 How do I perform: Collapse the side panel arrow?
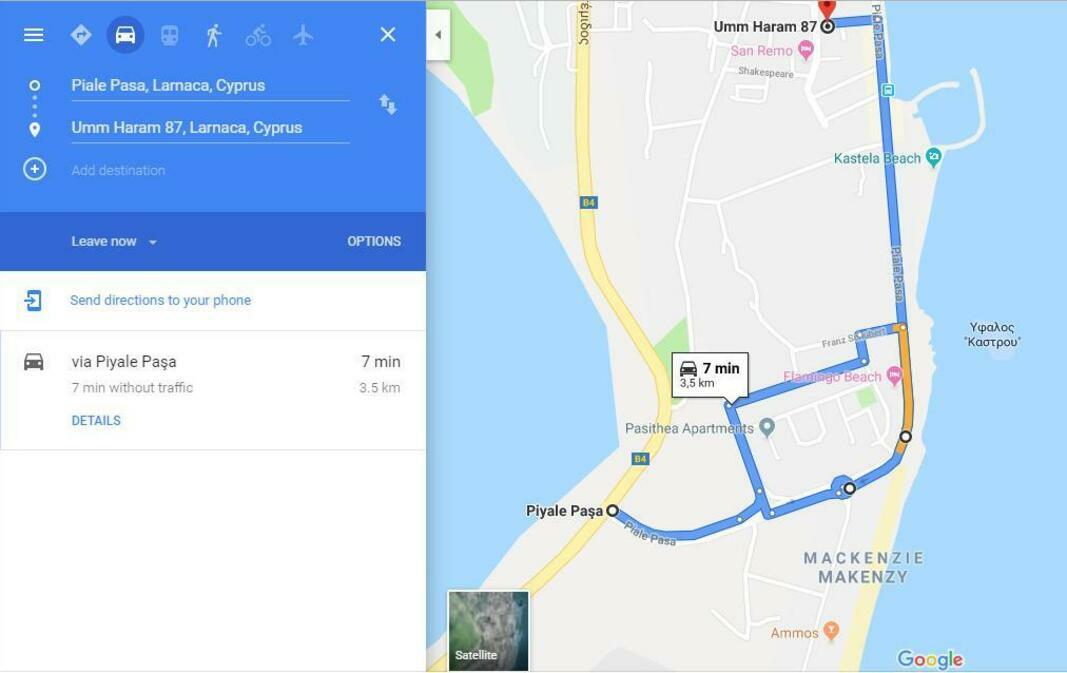click(x=438, y=35)
